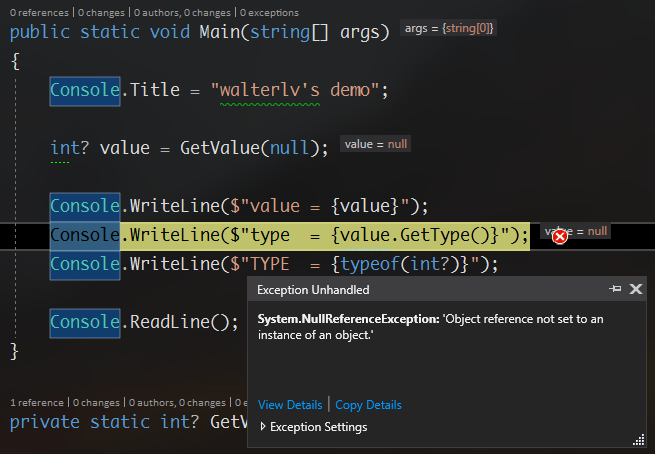Click the Copy Details link
Viewport: 655px width, 454px height.
coord(368,405)
